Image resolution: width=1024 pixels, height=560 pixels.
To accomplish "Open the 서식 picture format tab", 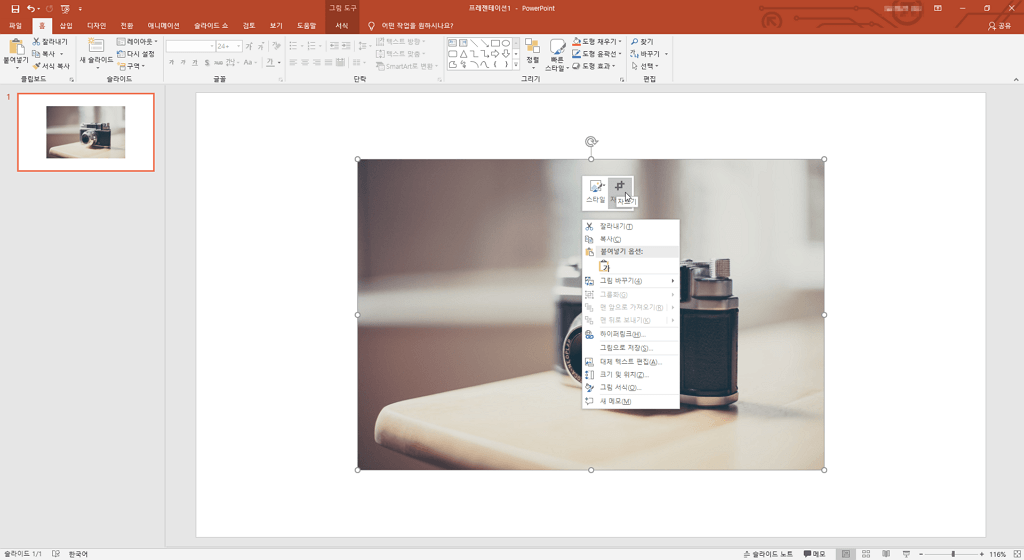I will (342, 25).
